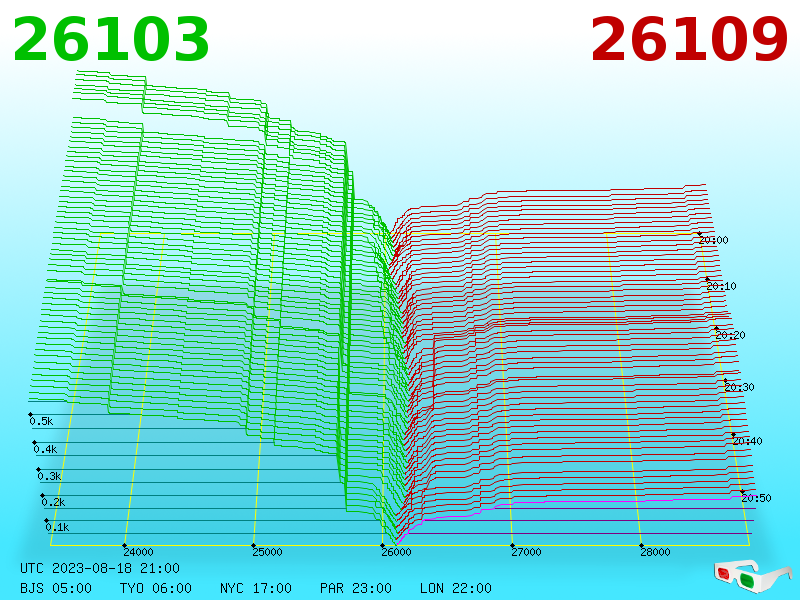Click the 0.3k depth axis label
This screenshot has height=600, width=800.
(49, 477)
